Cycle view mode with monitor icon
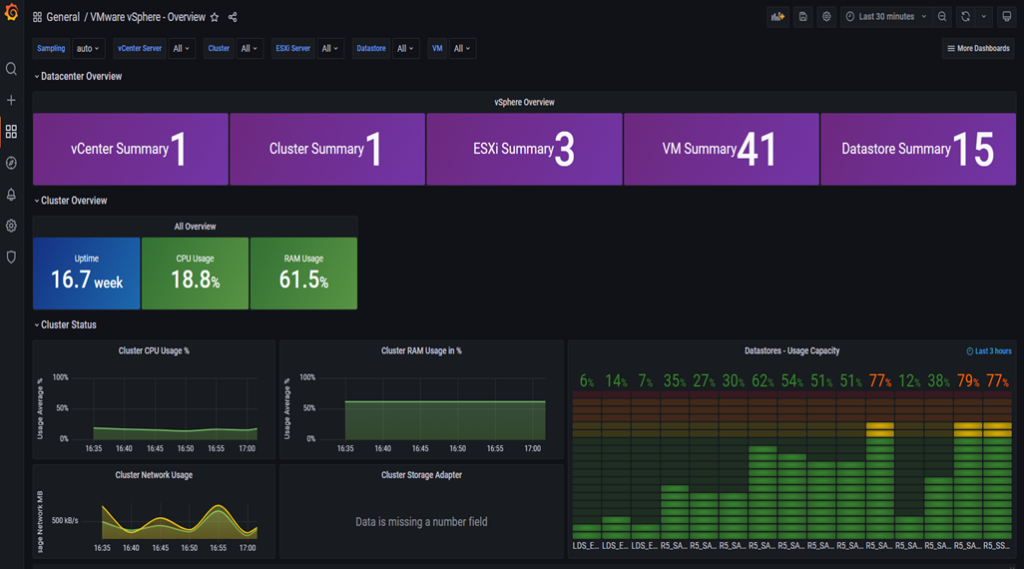 [x=1006, y=17]
